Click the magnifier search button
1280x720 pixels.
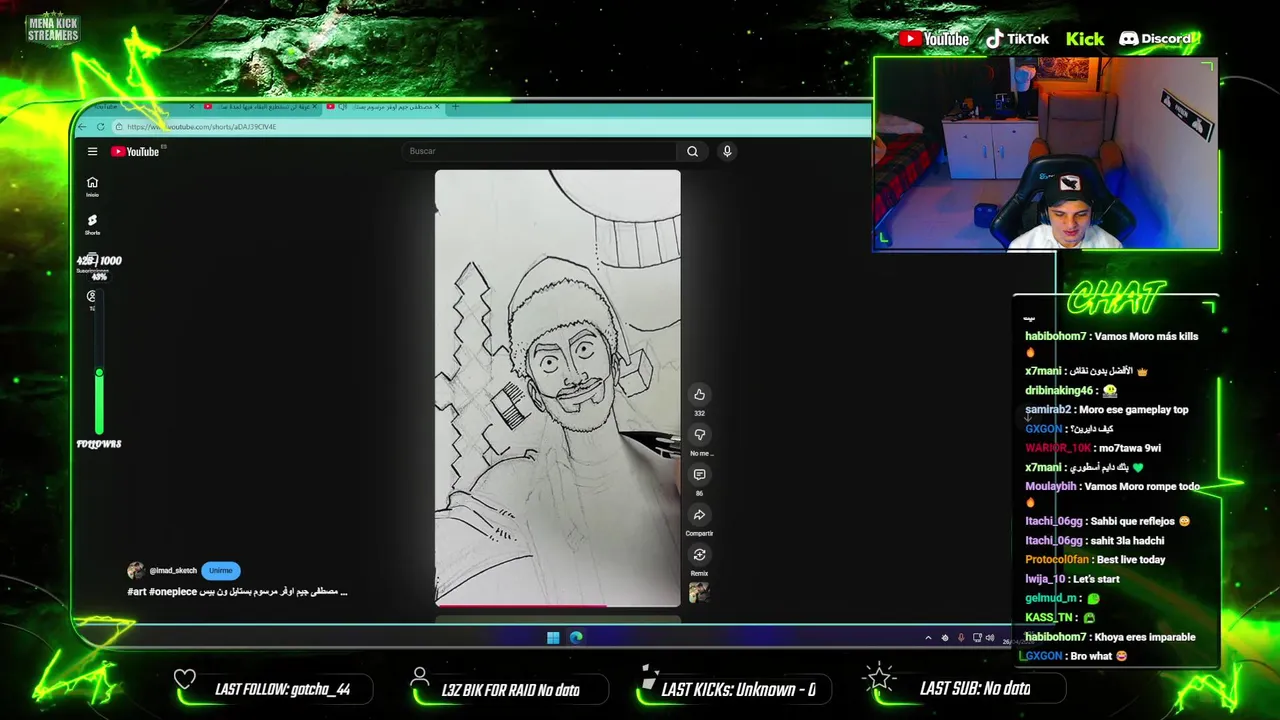tap(692, 151)
